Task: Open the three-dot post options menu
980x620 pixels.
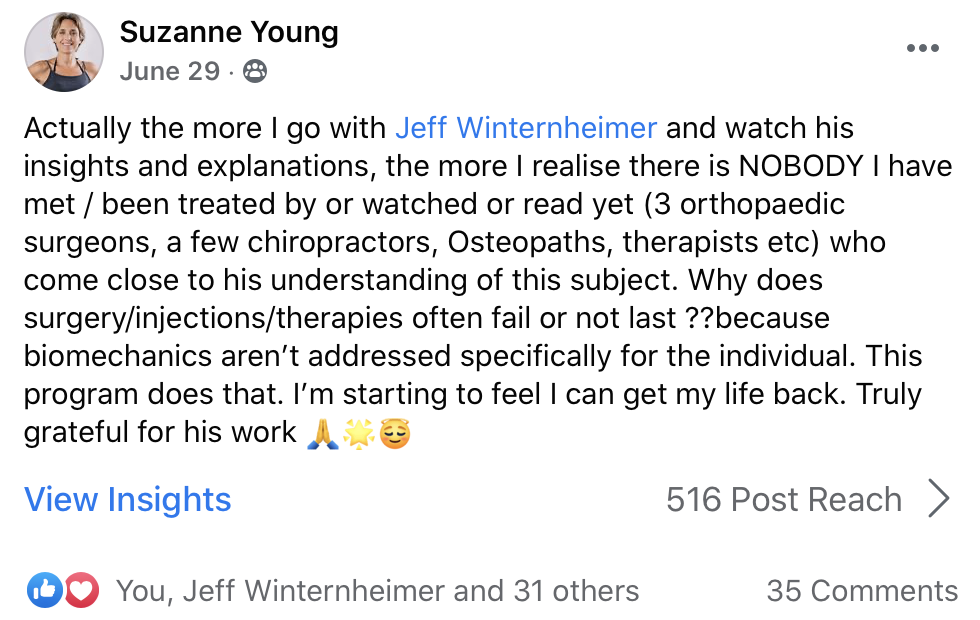Action: click(x=922, y=48)
